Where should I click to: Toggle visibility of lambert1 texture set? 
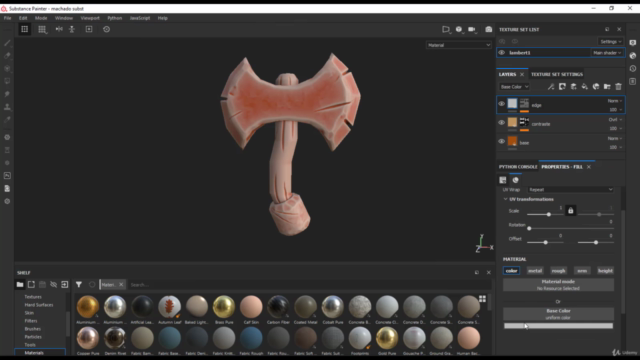pyautogui.click(x=502, y=53)
